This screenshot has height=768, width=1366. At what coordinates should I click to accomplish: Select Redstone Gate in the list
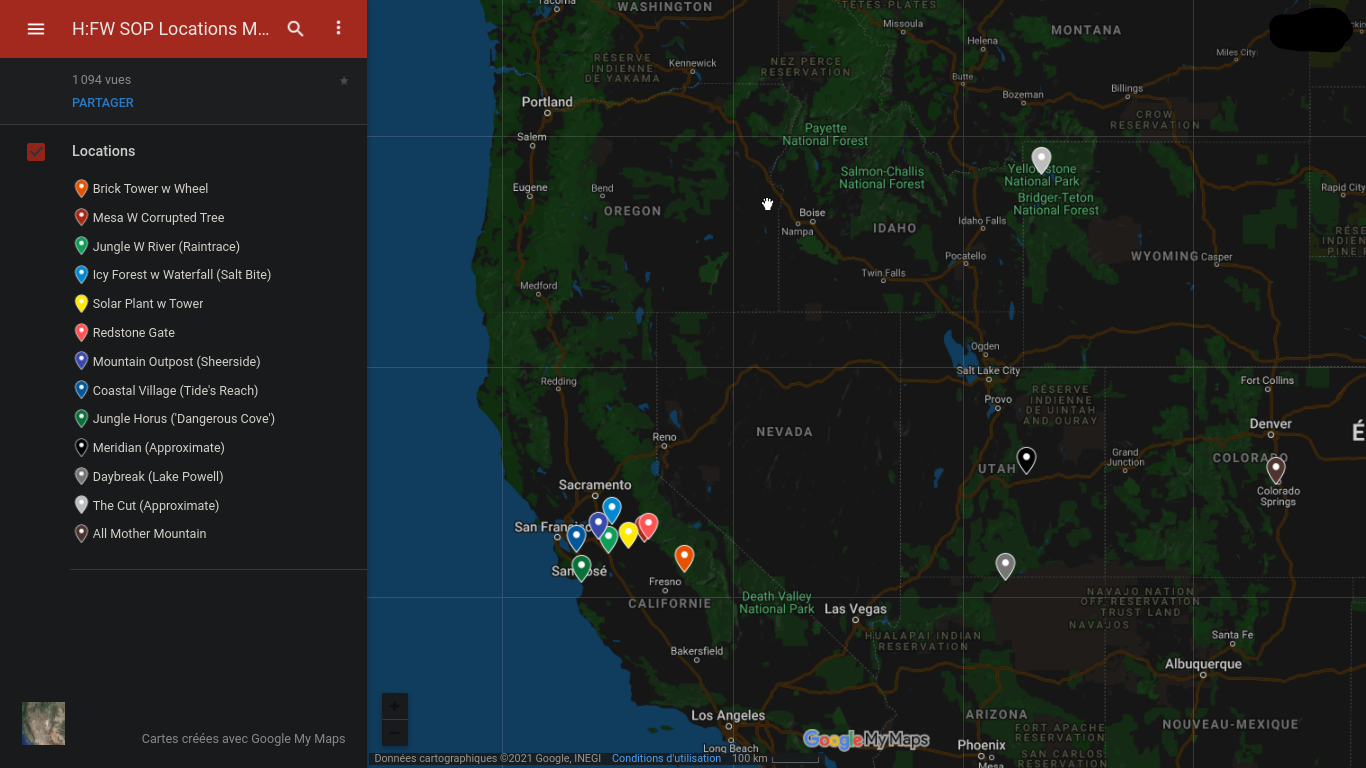click(x=134, y=333)
